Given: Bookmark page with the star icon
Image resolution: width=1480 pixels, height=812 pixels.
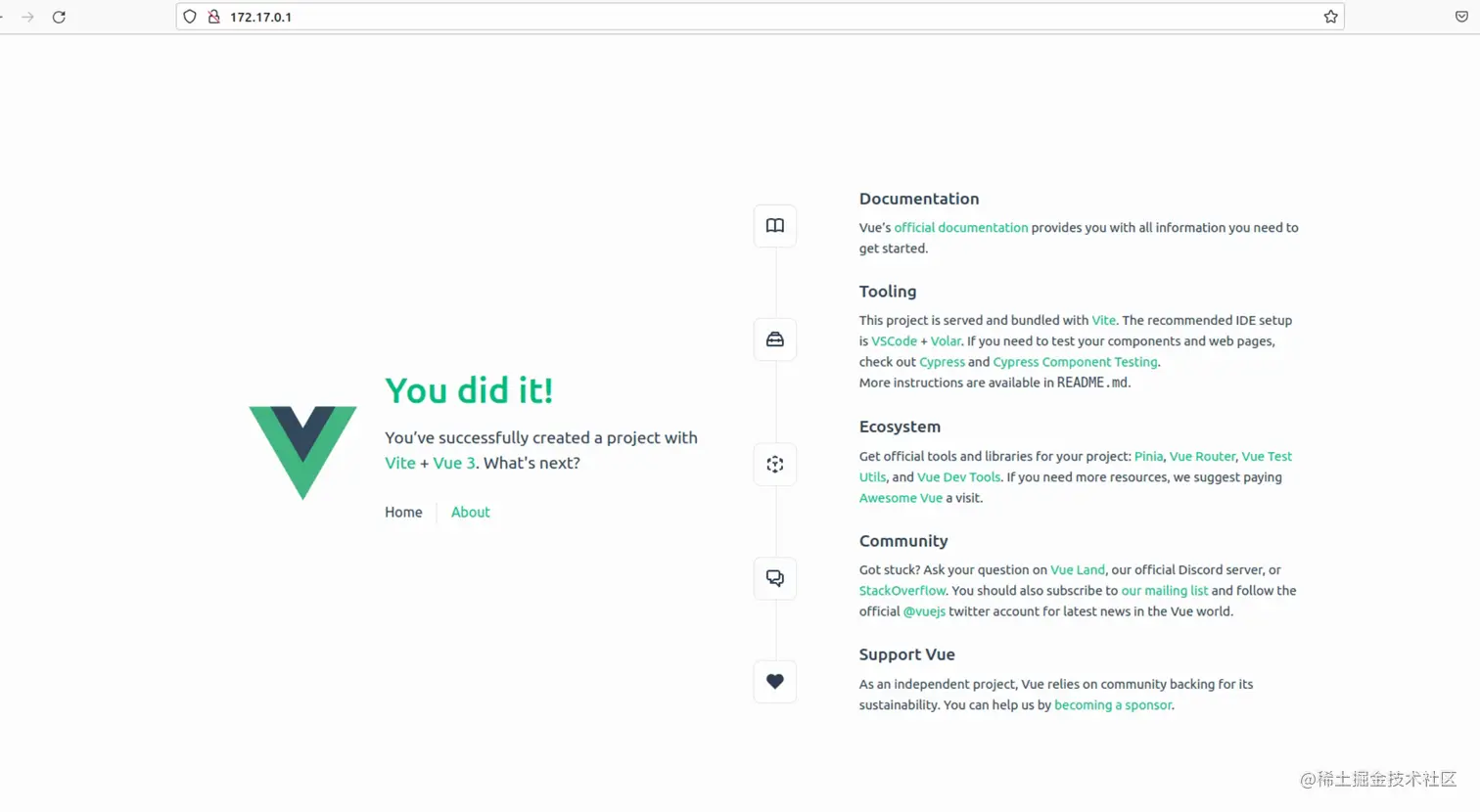Looking at the screenshot, I should (1330, 17).
